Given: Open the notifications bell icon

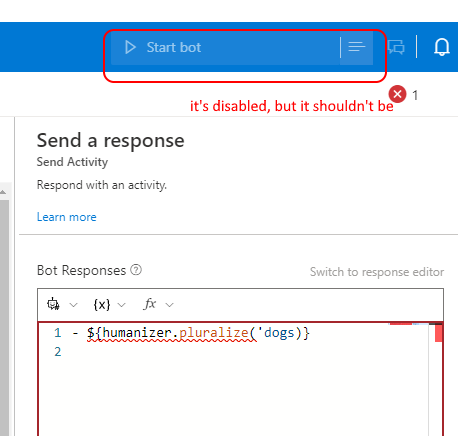Looking at the screenshot, I should coord(442,47).
